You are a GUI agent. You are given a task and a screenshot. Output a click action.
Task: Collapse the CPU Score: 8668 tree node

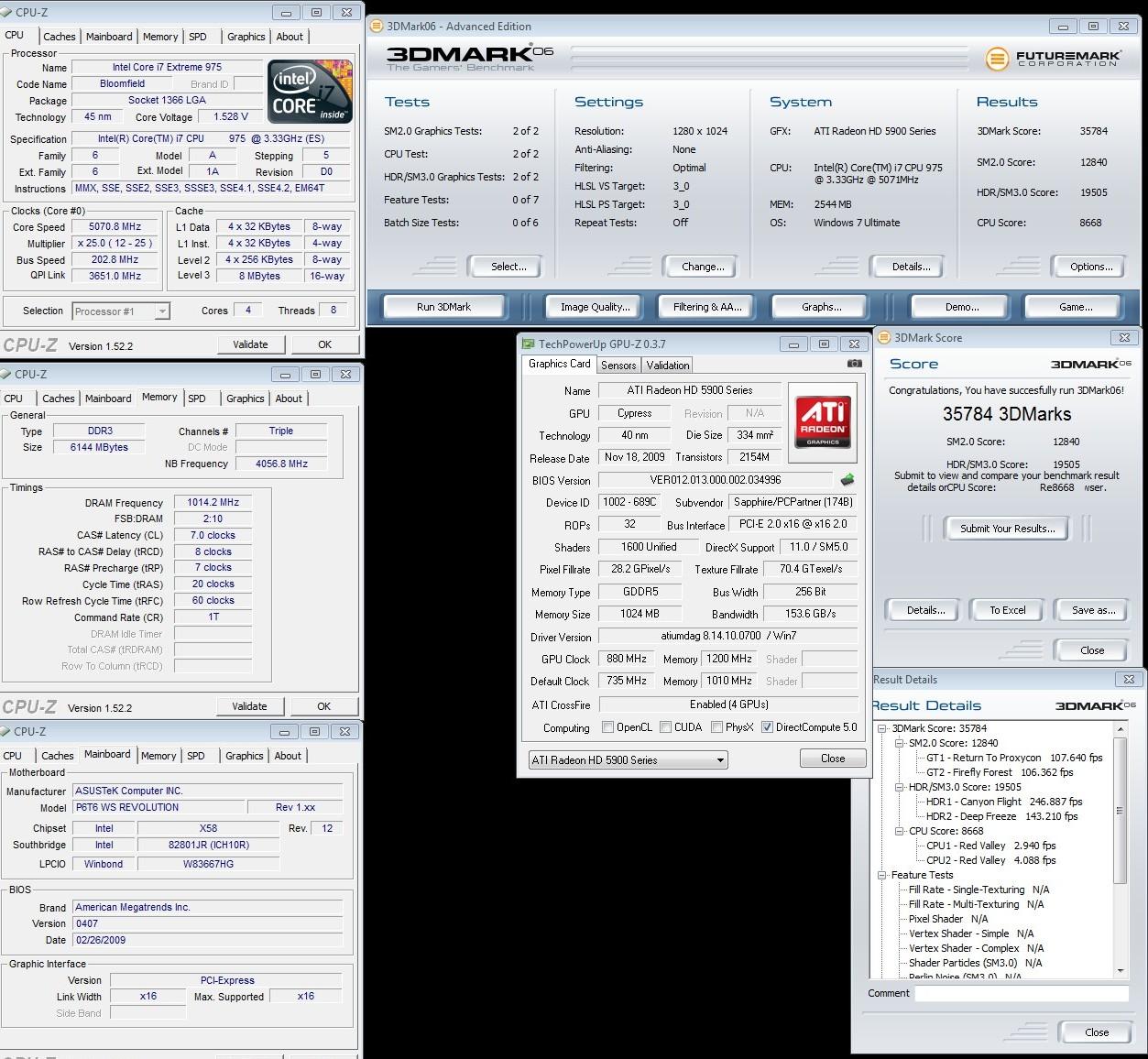click(900, 832)
